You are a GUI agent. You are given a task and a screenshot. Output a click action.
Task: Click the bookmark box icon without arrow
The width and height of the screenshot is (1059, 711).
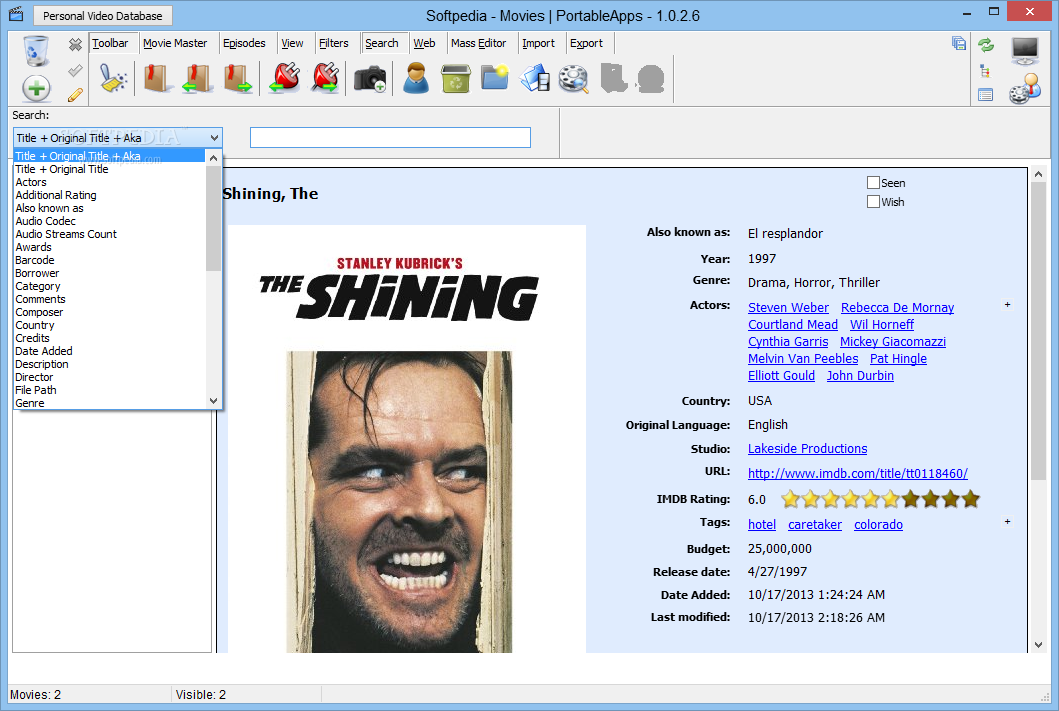click(x=157, y=78)
